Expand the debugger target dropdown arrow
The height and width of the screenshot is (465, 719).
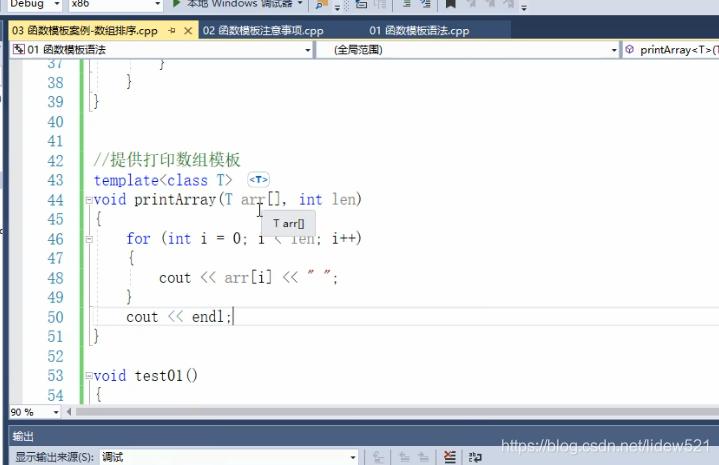pos(300,4)
